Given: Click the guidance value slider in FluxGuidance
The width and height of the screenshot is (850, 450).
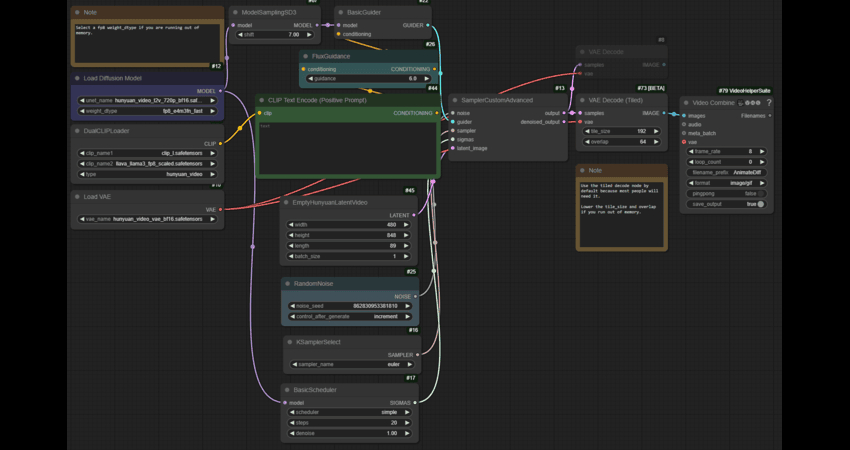Looking at the screenshot, I should (369, 78).
